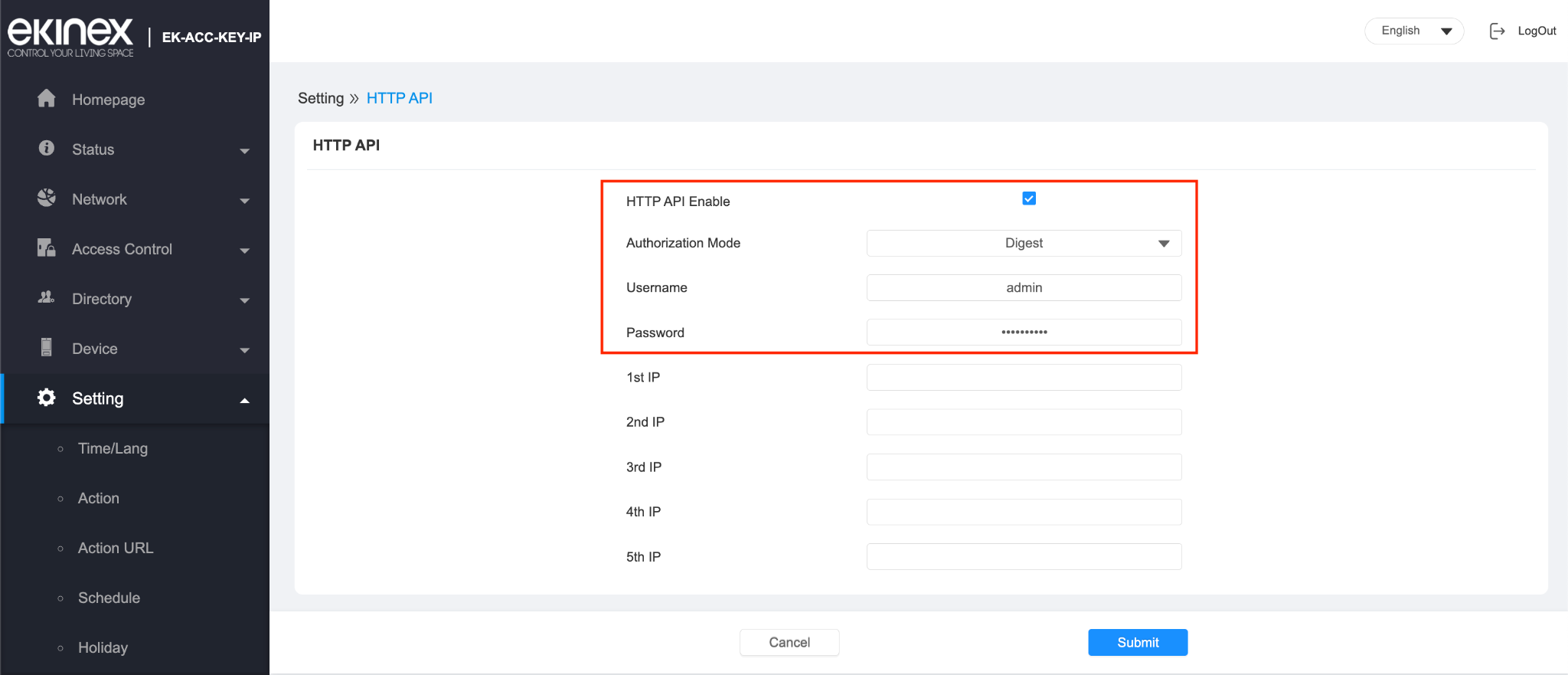1568x675 pixels.
Task: Open Time/Lang settings page
Action: (x=113, y=448)
